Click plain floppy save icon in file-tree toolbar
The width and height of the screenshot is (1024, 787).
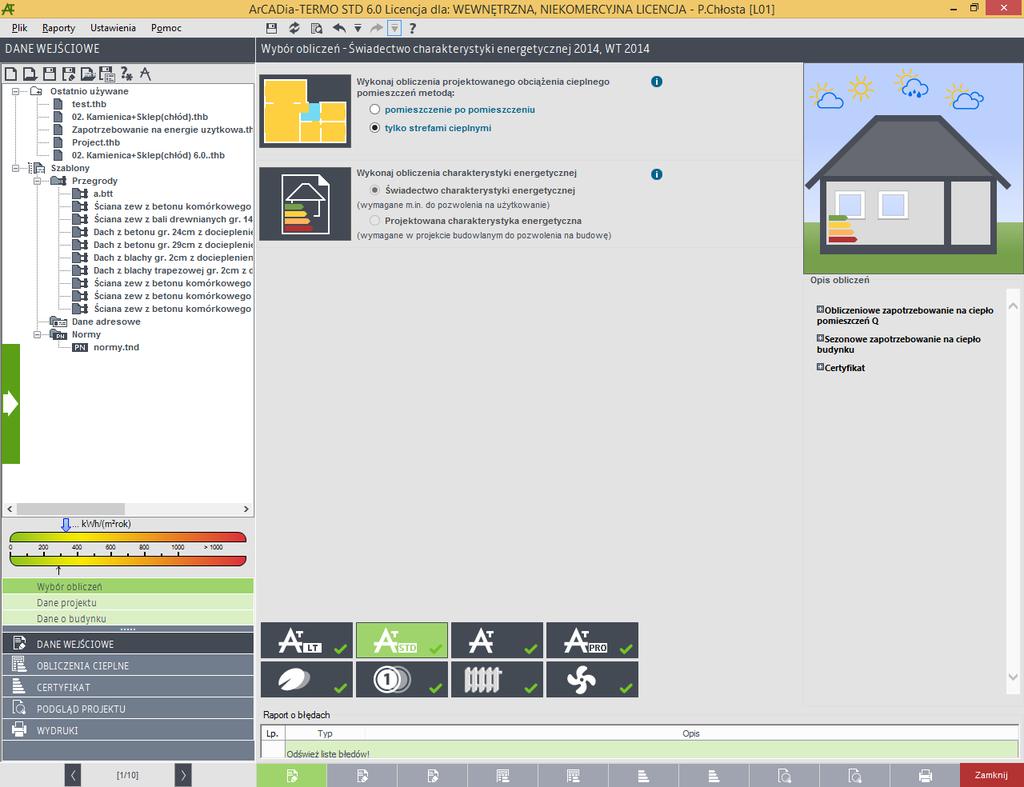[49, 74]
